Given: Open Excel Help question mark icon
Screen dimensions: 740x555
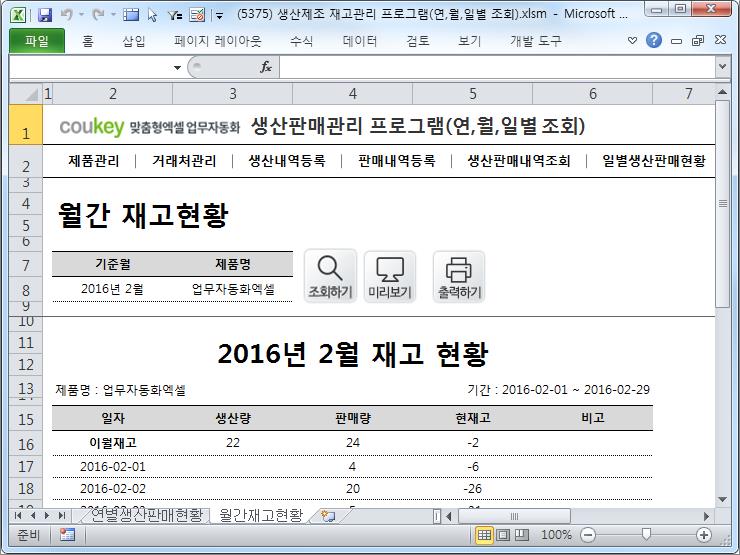Looking at the screenshot, I should click(654, 41).
